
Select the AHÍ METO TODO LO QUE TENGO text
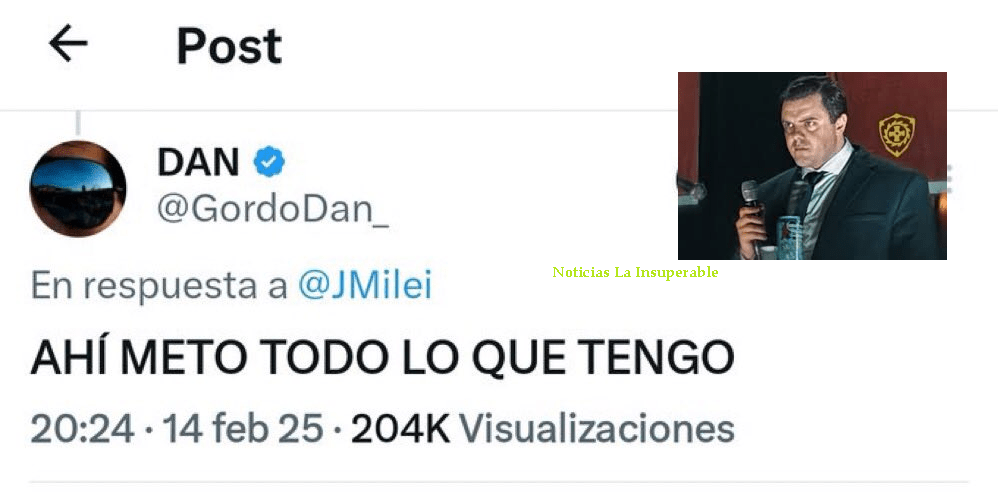383,357
